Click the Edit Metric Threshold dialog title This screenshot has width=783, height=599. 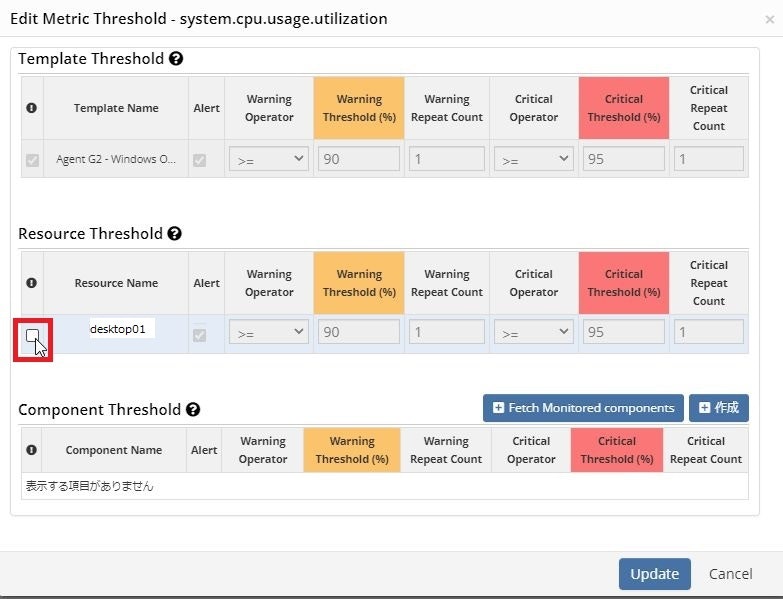tap(199, 18)
